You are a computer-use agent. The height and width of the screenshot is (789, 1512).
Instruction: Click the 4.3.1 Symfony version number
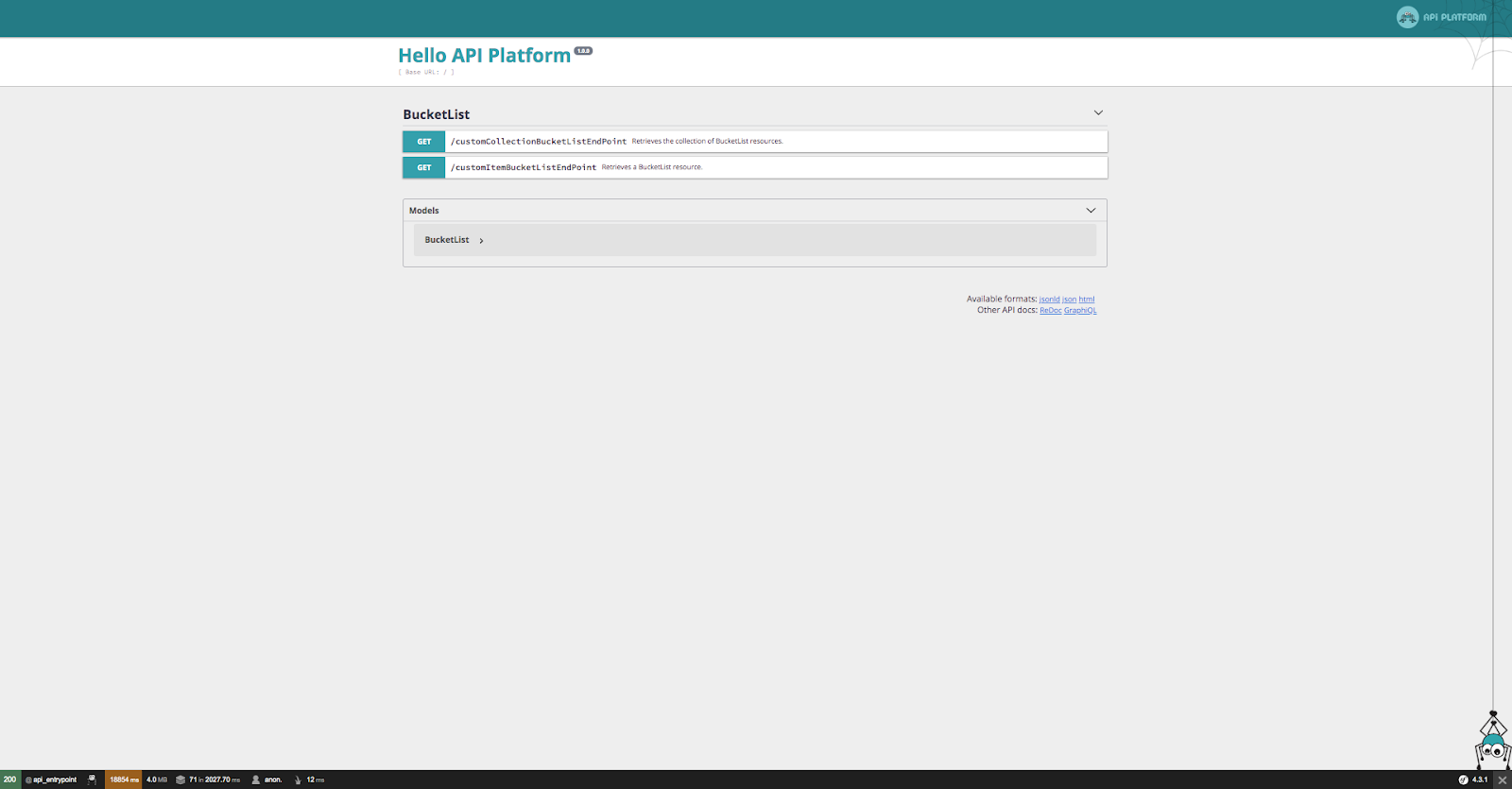point(1480,780)
